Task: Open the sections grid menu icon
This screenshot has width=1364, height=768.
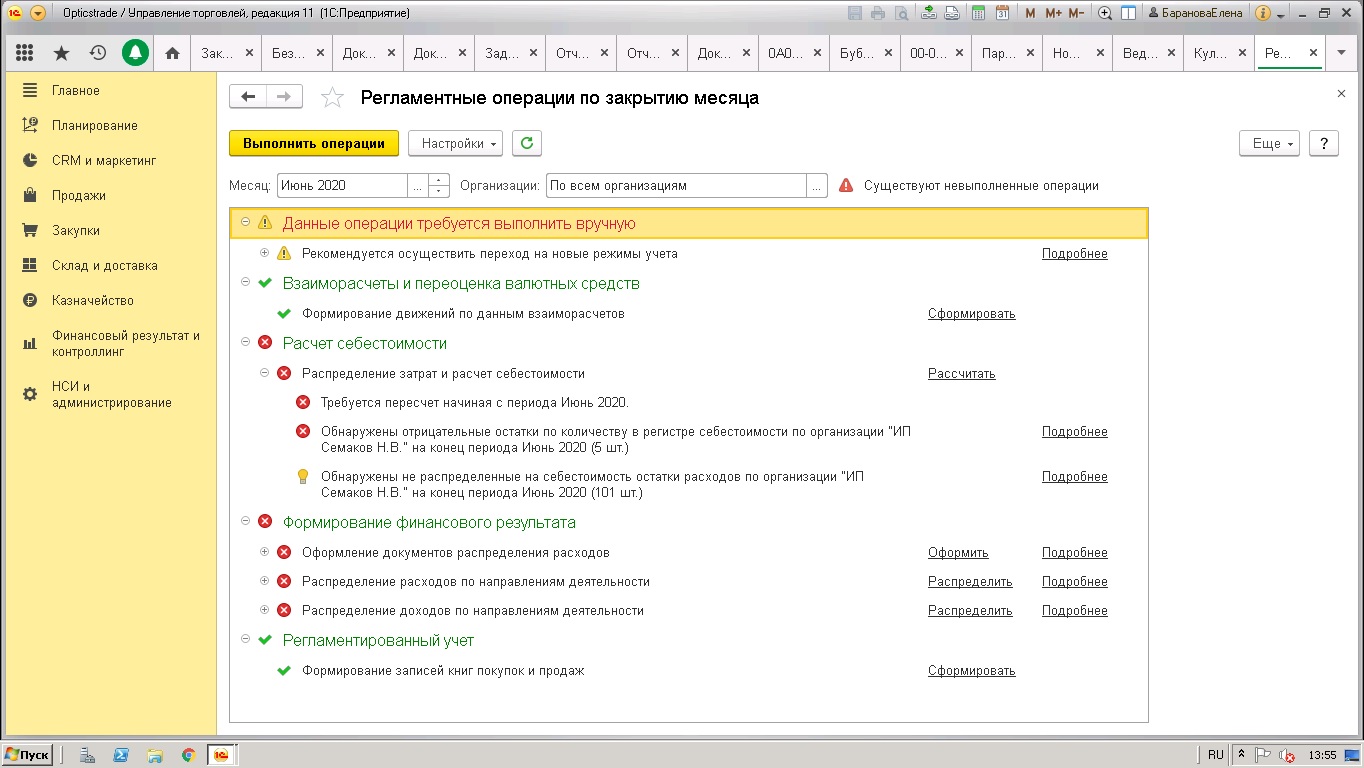Action: pyautogui.click(x=25, y=53)
